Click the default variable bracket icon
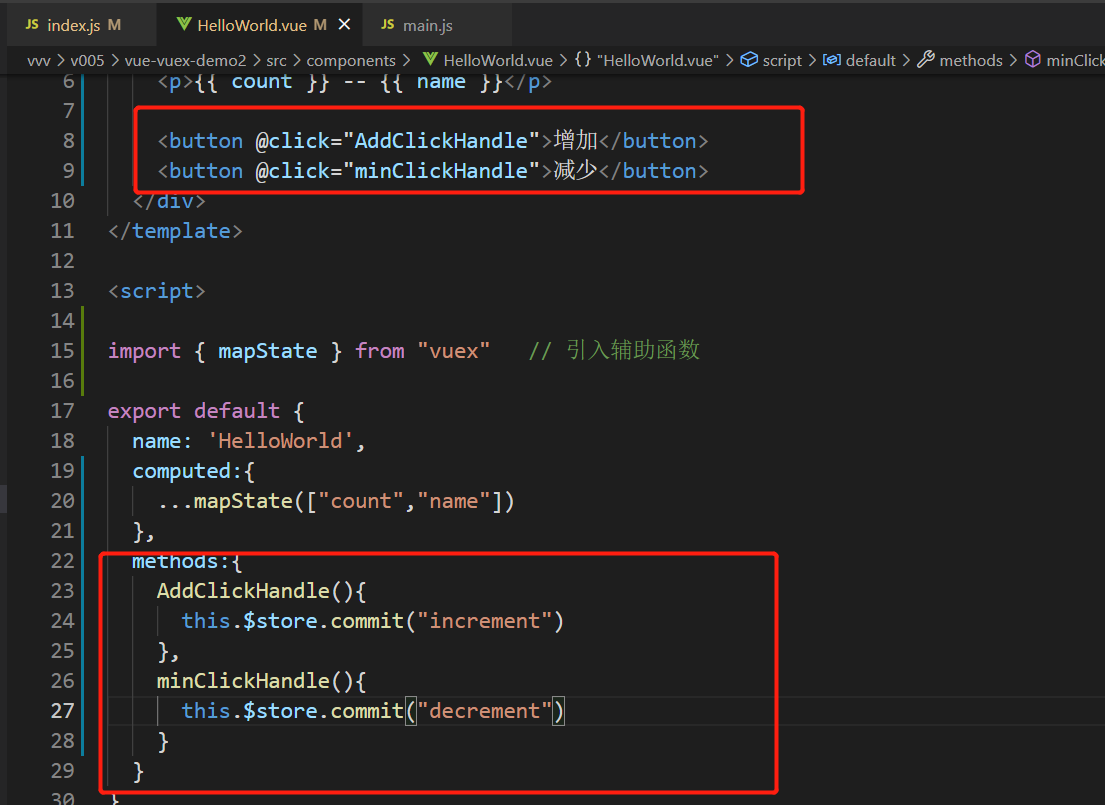This screenshot has height=805, width=1105. tap(832, 60)
